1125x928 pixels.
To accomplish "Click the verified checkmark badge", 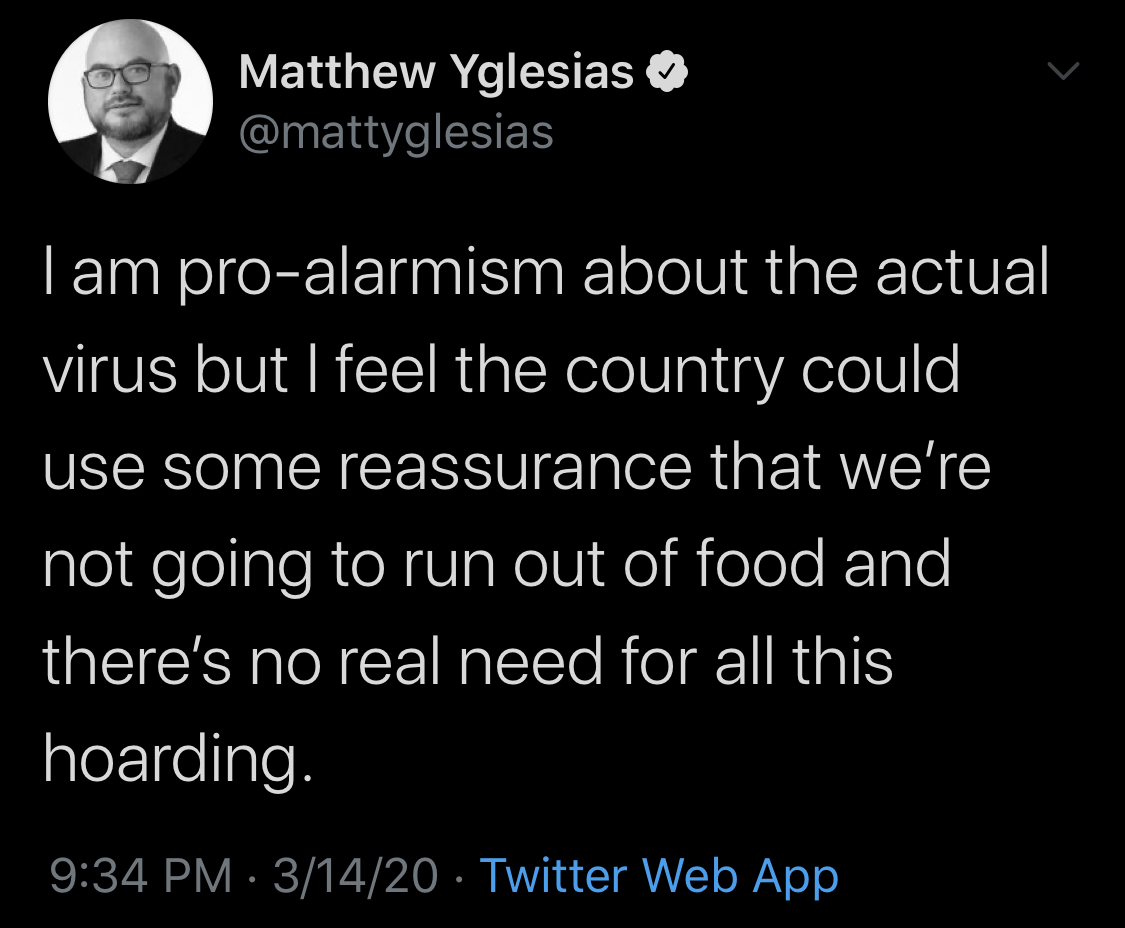I will pyautogui.click(x=667, y=73).
